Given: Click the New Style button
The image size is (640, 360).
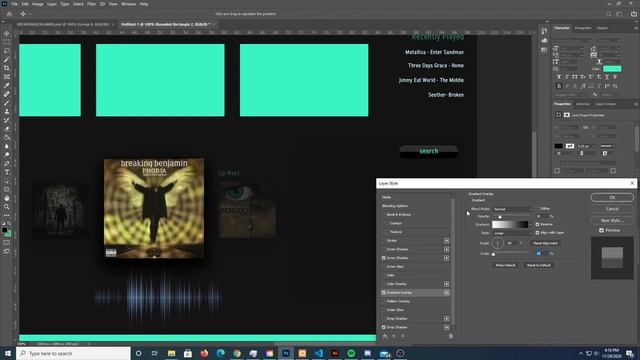Looking at the screenshot, I should (x=612, y=220).
